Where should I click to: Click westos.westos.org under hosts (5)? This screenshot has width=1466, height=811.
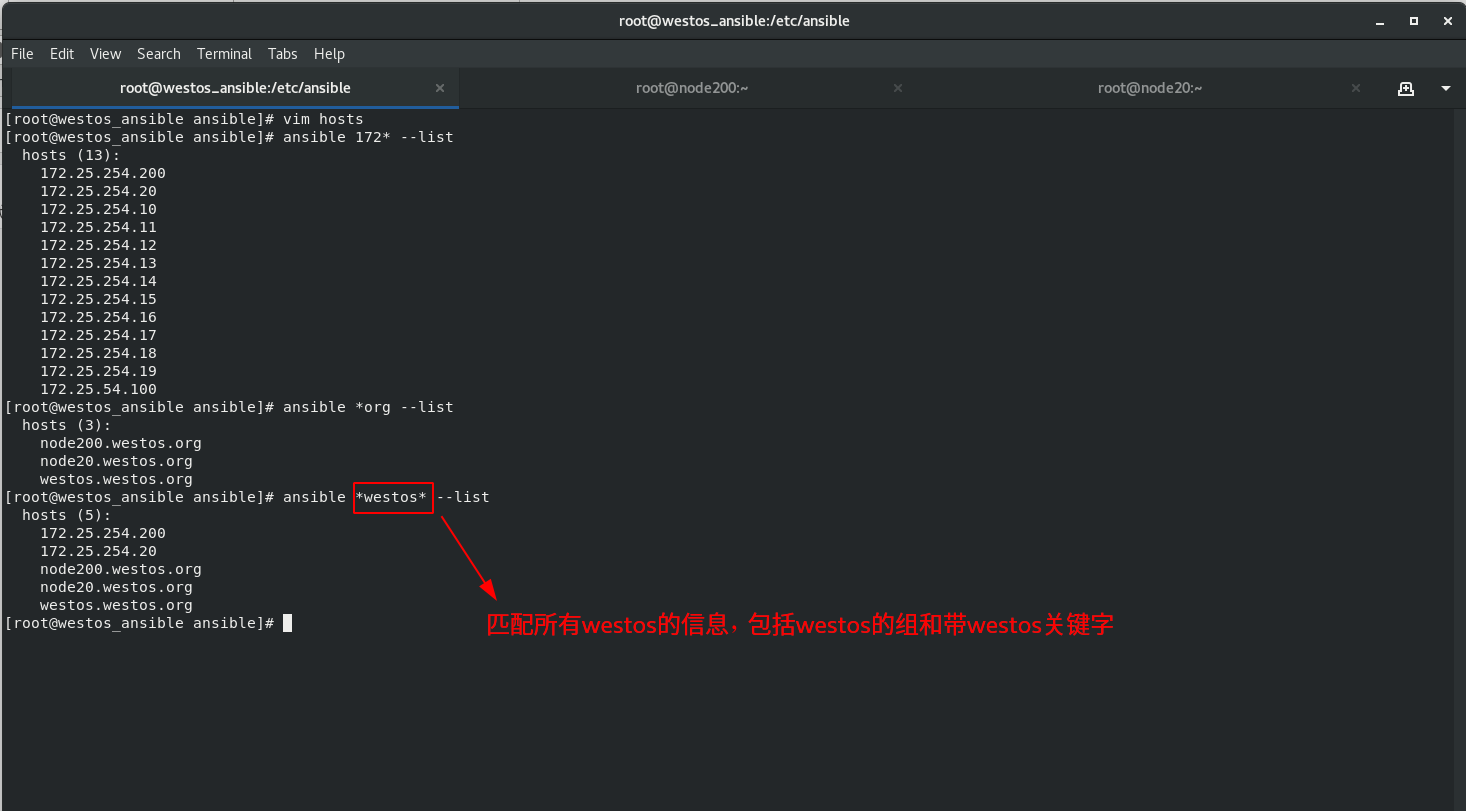point(116,605)
